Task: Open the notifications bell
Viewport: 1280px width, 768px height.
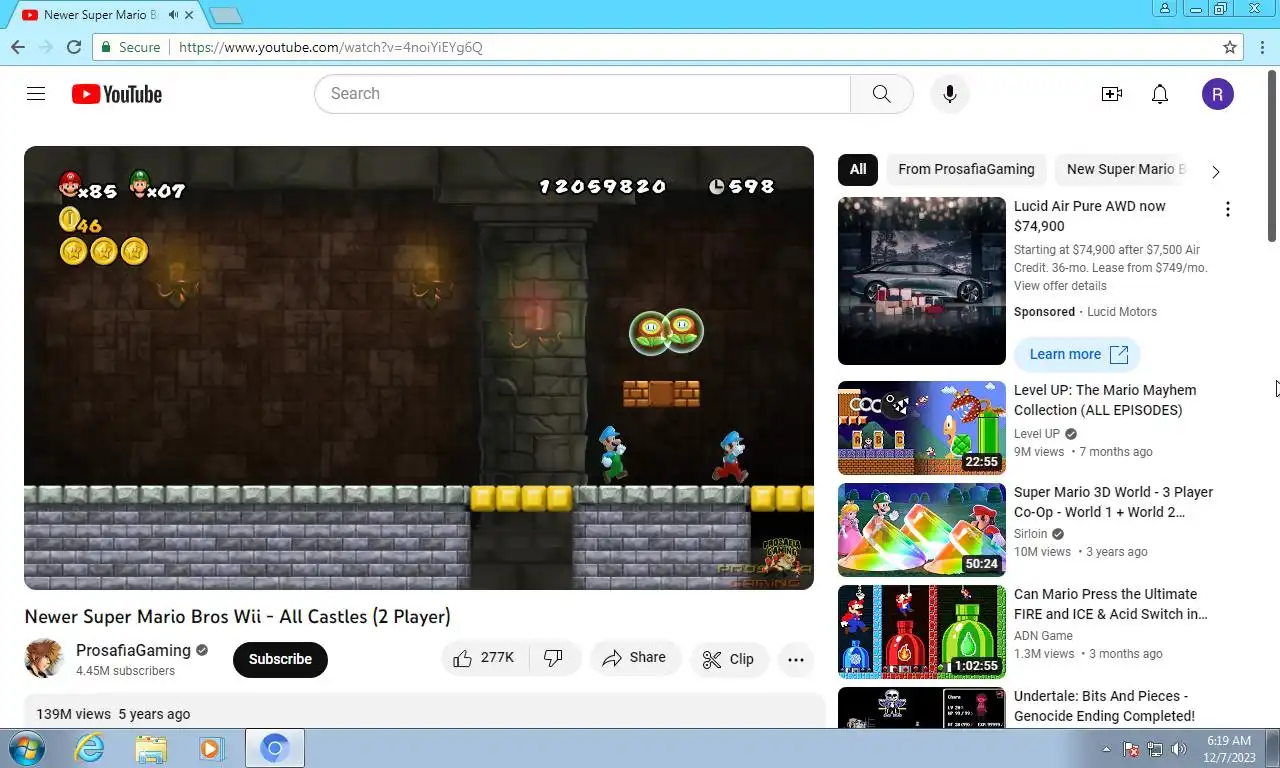Action: (1160, 94)
